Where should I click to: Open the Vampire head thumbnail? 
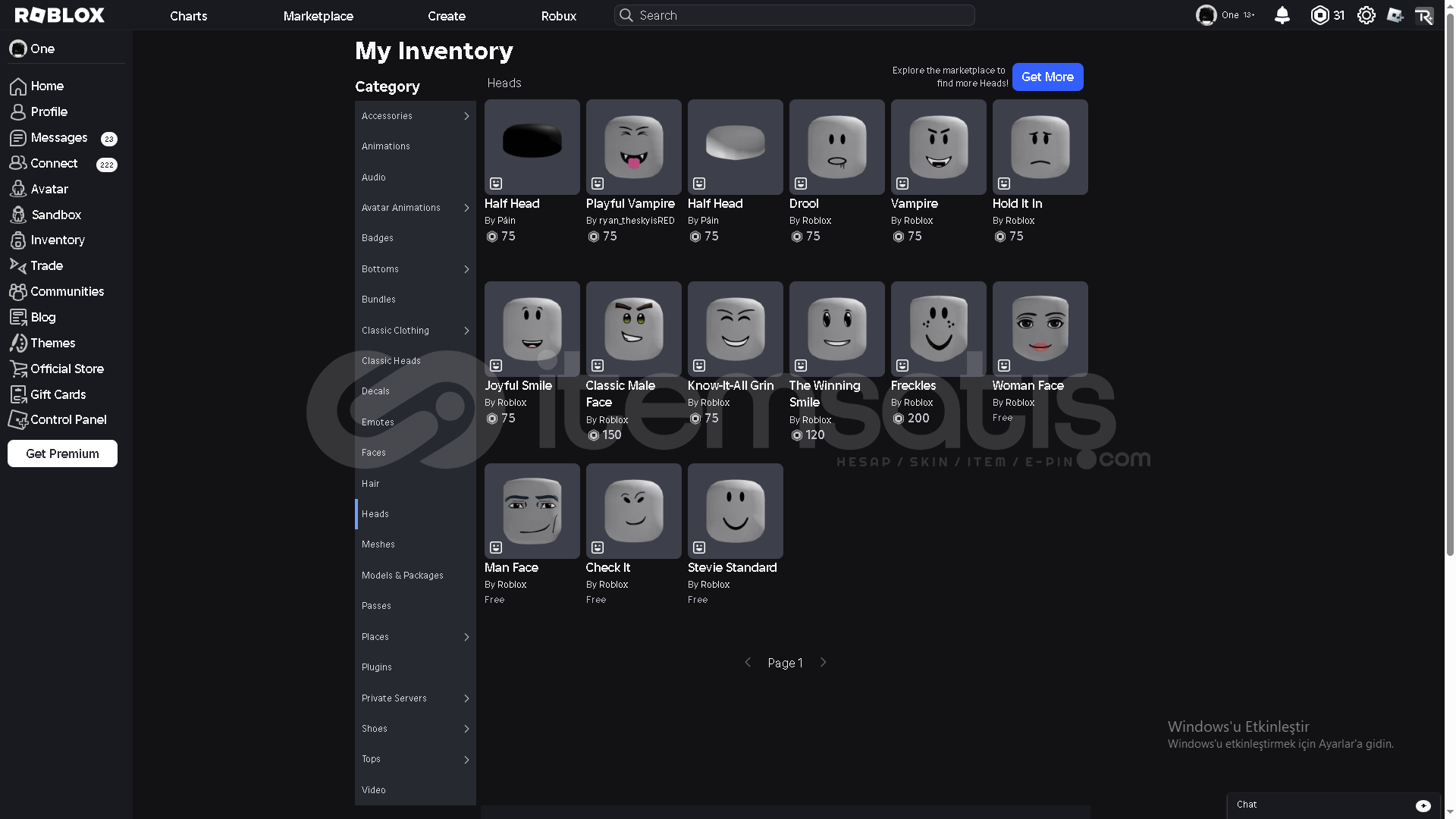pos(938,147)
